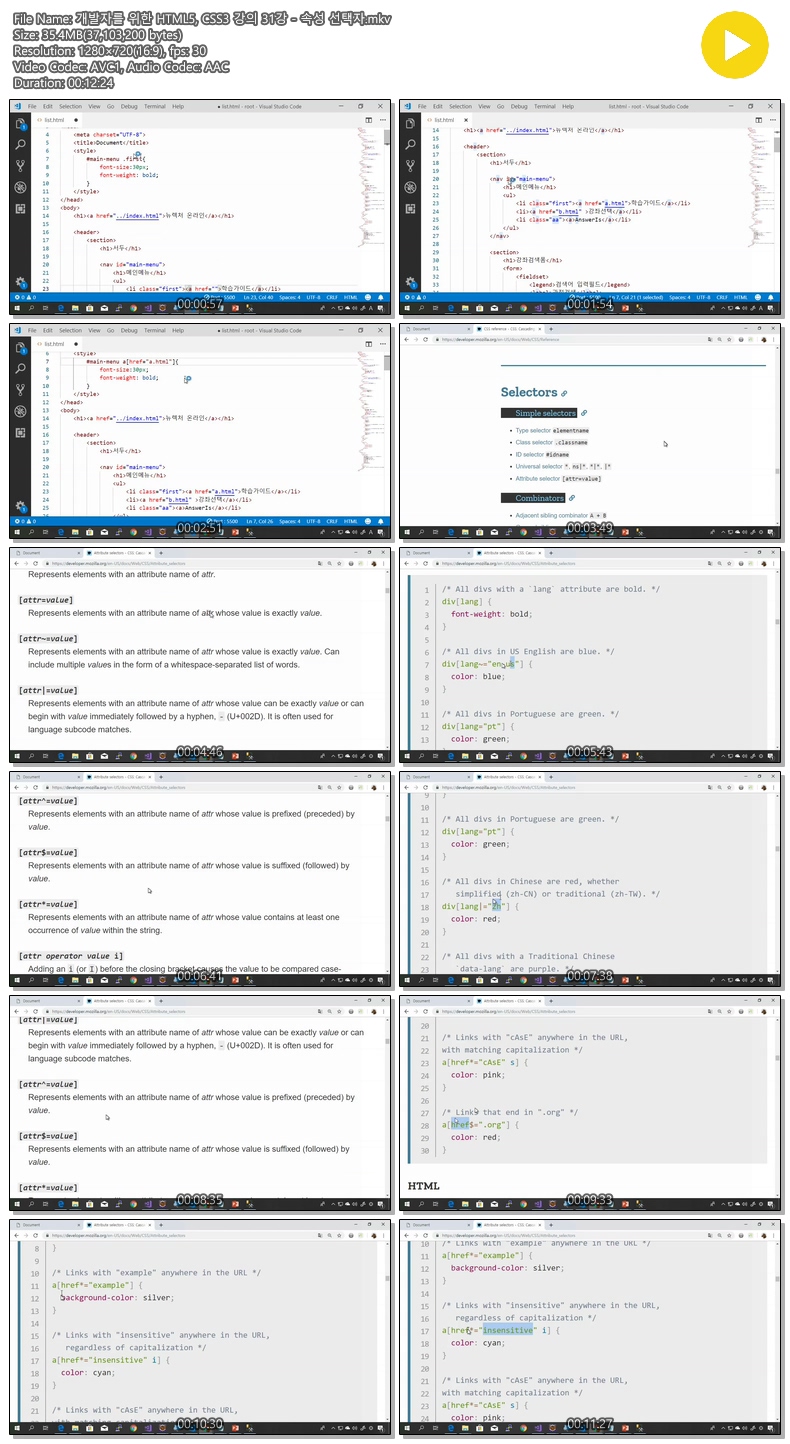Click the "Type selector" link
The width and height of the screenshot is (790, 1444).
coord(533,431)
